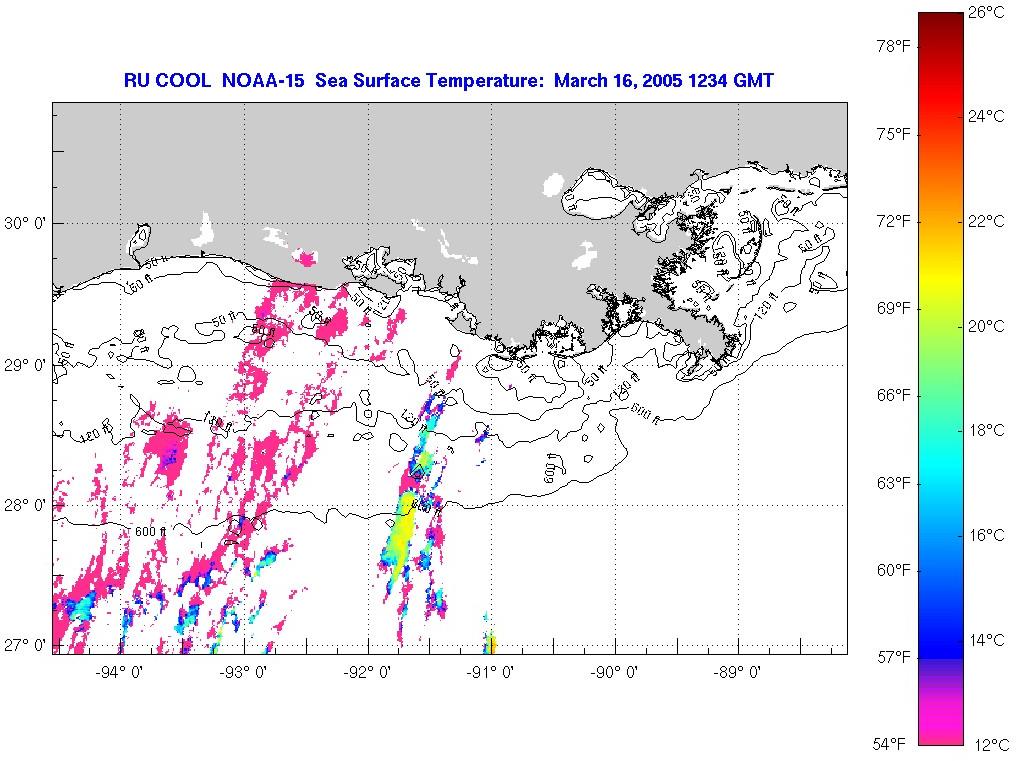Click the '63°F' colorbar label
This screenshot has height=761, width=1016.
[x=894, y=483]
